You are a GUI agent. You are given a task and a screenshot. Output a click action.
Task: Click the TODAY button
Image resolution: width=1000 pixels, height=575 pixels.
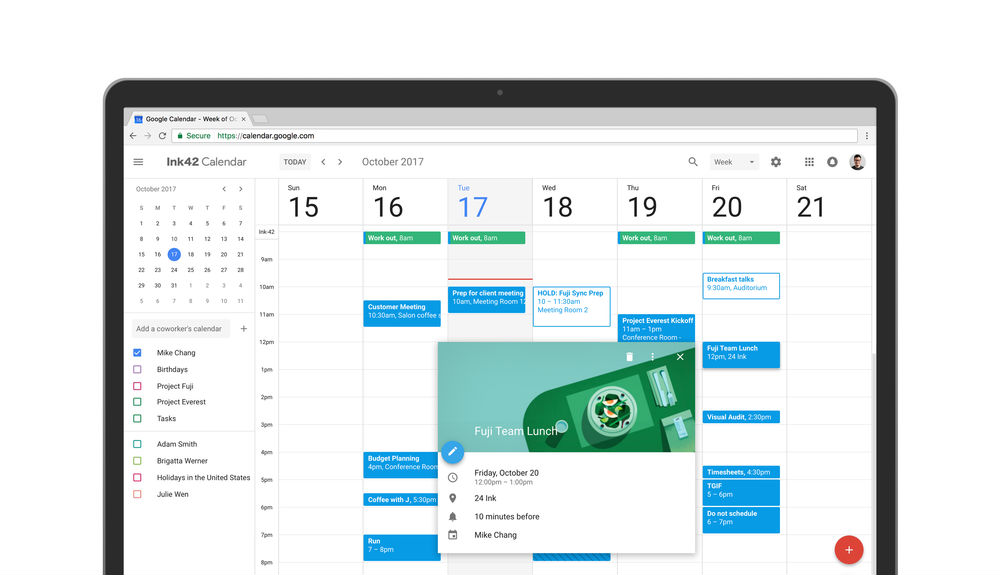point(295,162)
